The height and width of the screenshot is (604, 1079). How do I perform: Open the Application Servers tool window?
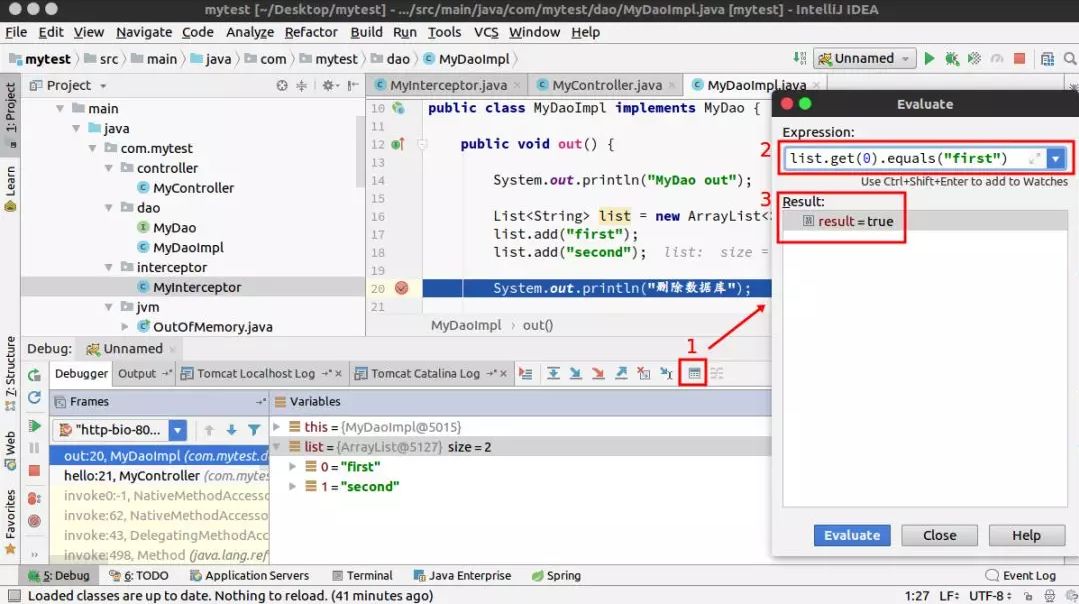pyautogui.click(x=249, y=576)
